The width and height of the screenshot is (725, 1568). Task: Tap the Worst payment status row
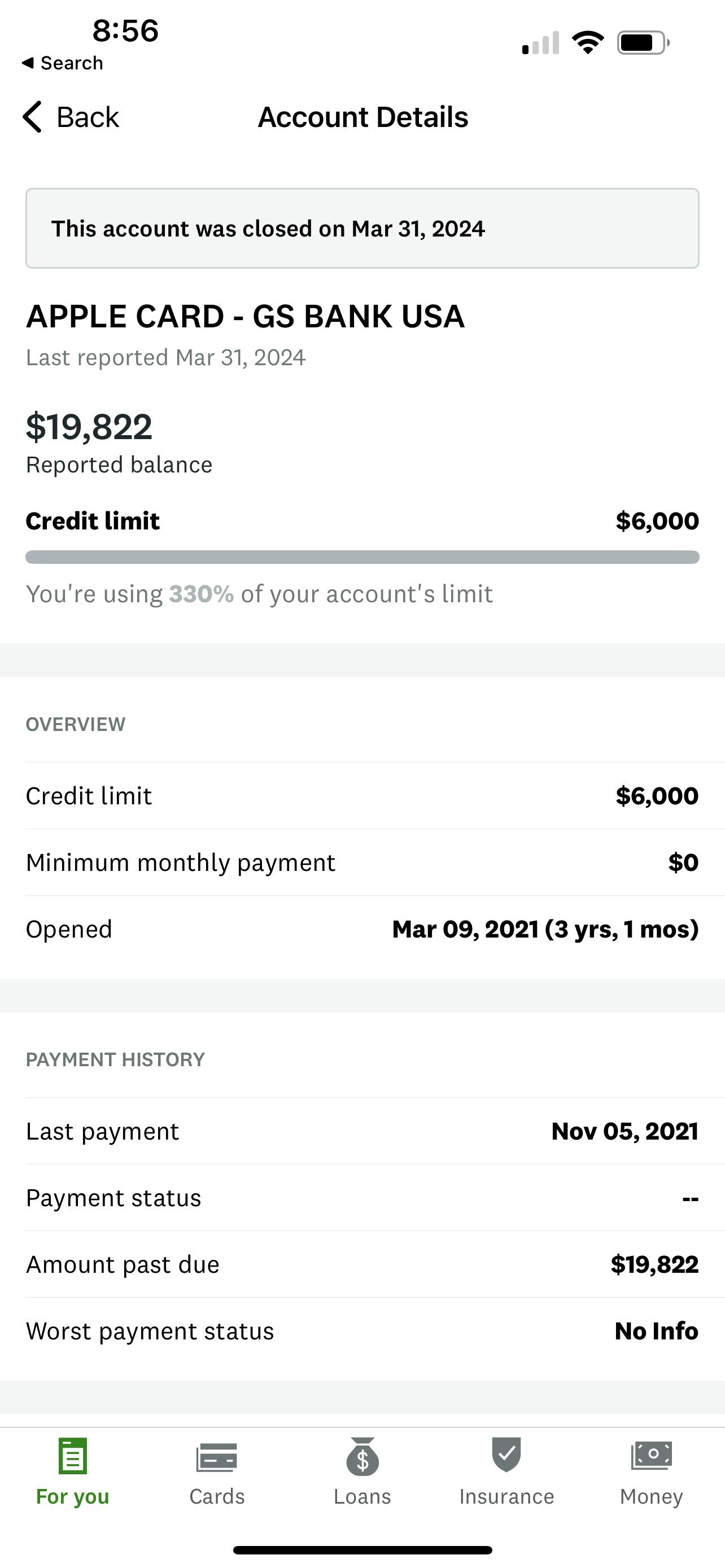click(362, 1331)
